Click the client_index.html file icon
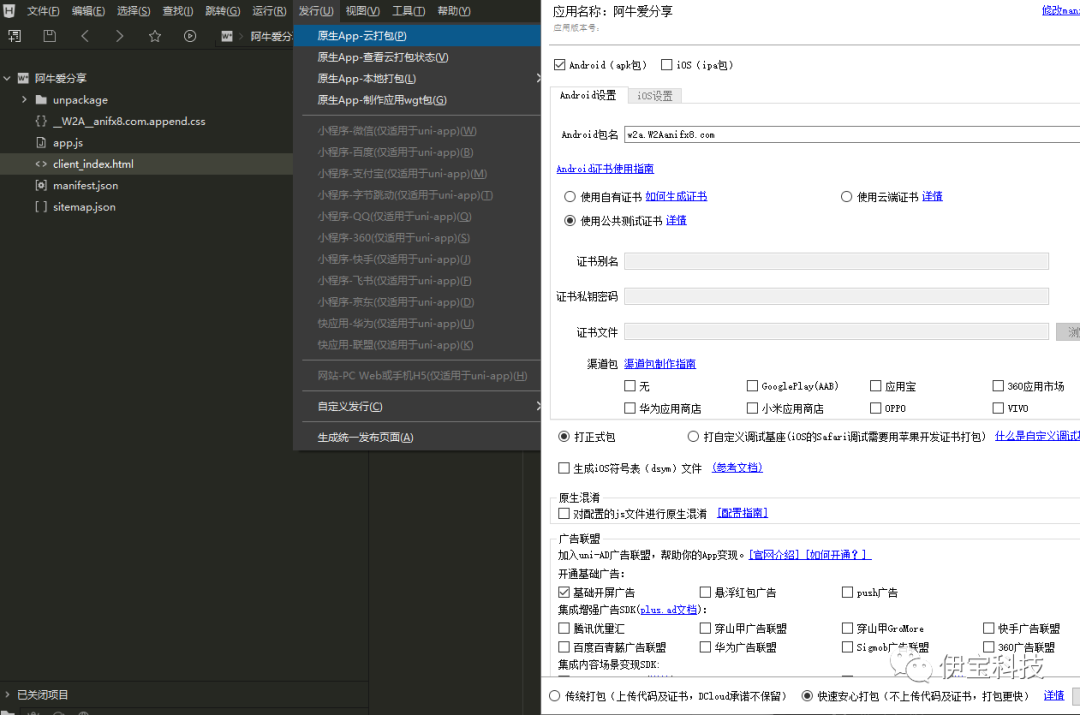1080x715 pixels. pyautogui.click(x=41, y=164)
